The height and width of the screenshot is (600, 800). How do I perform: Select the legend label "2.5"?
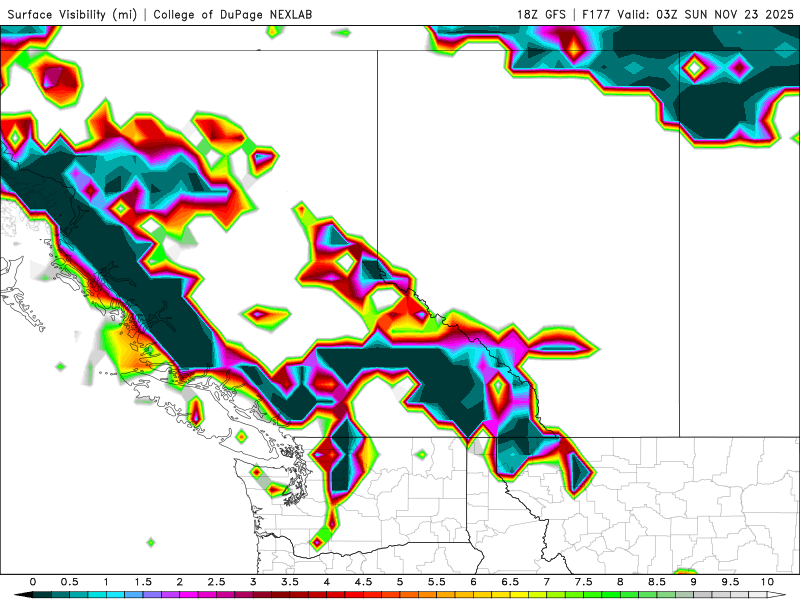click(216, 582)
